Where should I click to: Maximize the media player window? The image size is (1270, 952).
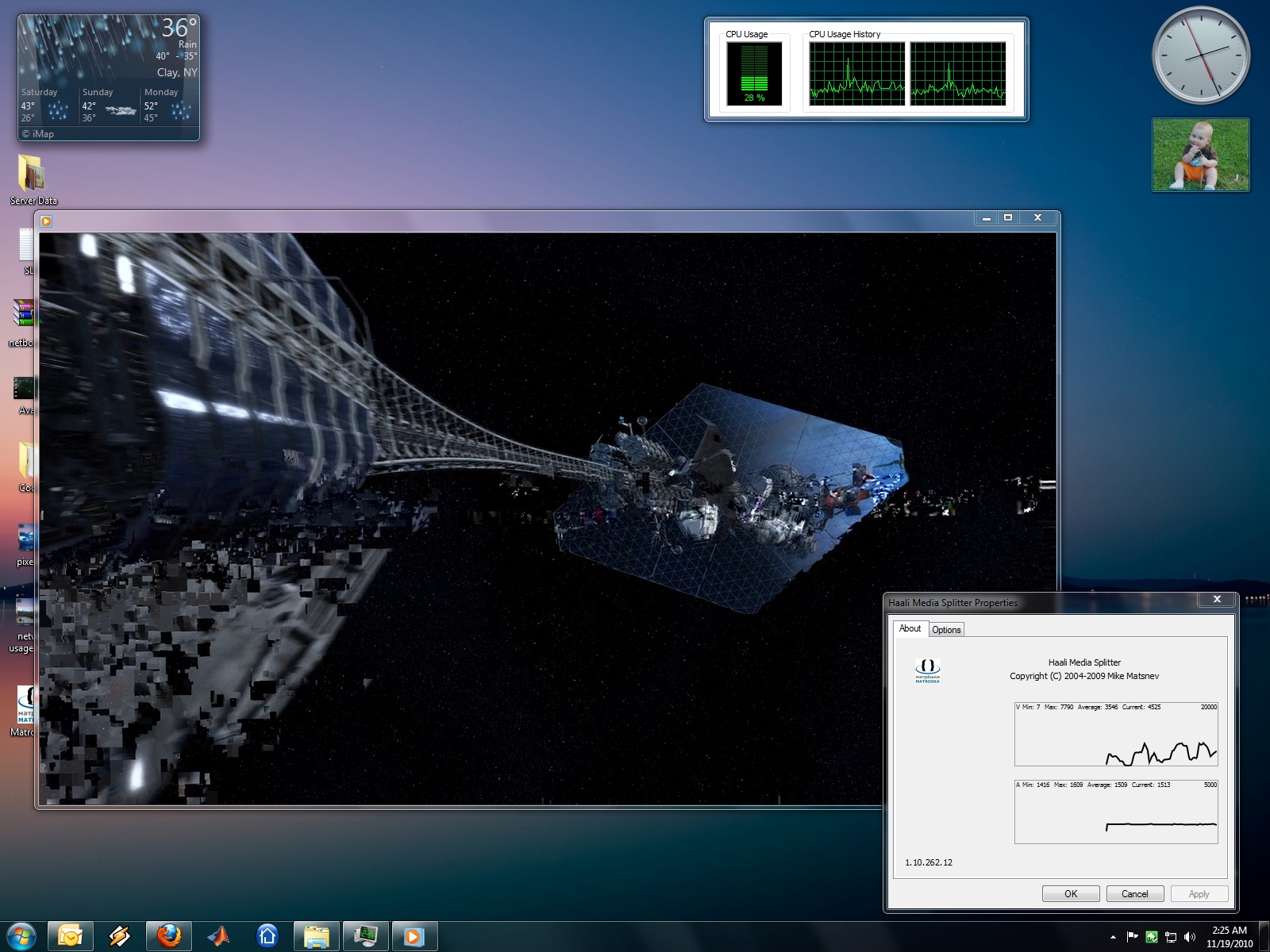point(1008,217)
